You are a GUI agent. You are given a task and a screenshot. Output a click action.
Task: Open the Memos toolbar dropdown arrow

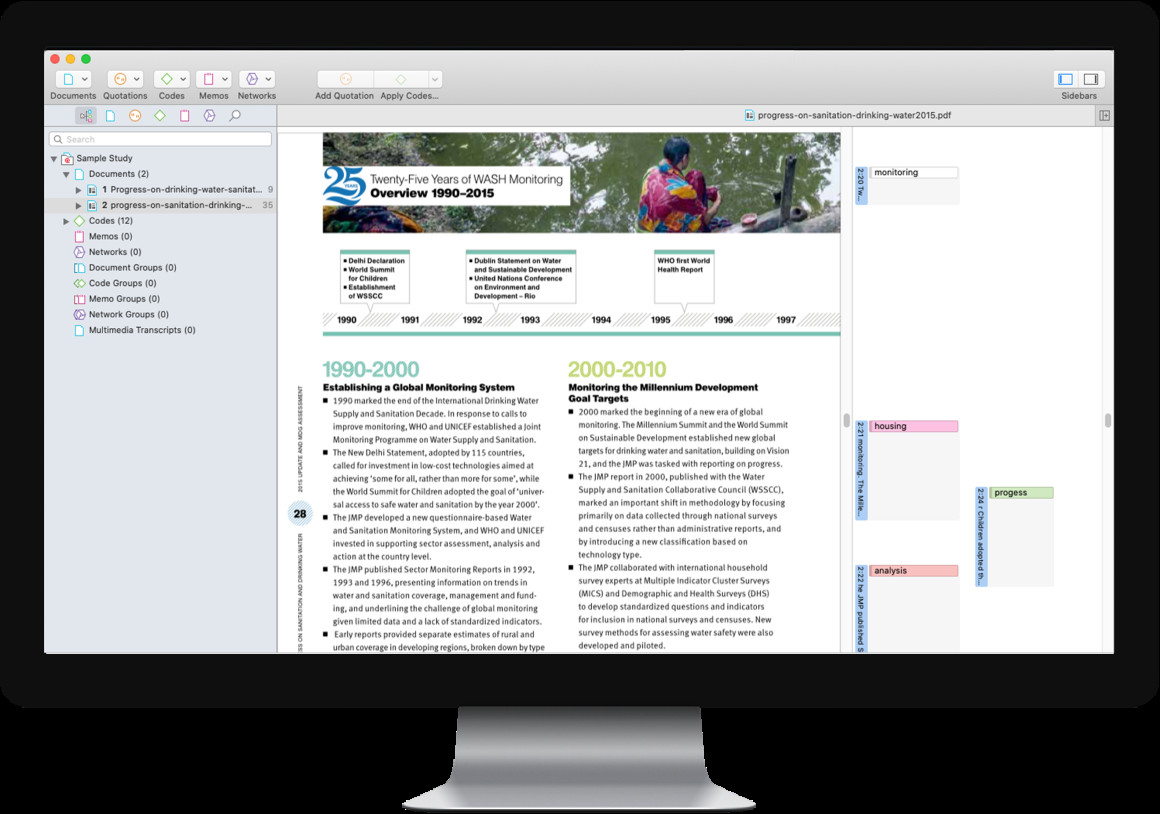(x=225, y=79)
